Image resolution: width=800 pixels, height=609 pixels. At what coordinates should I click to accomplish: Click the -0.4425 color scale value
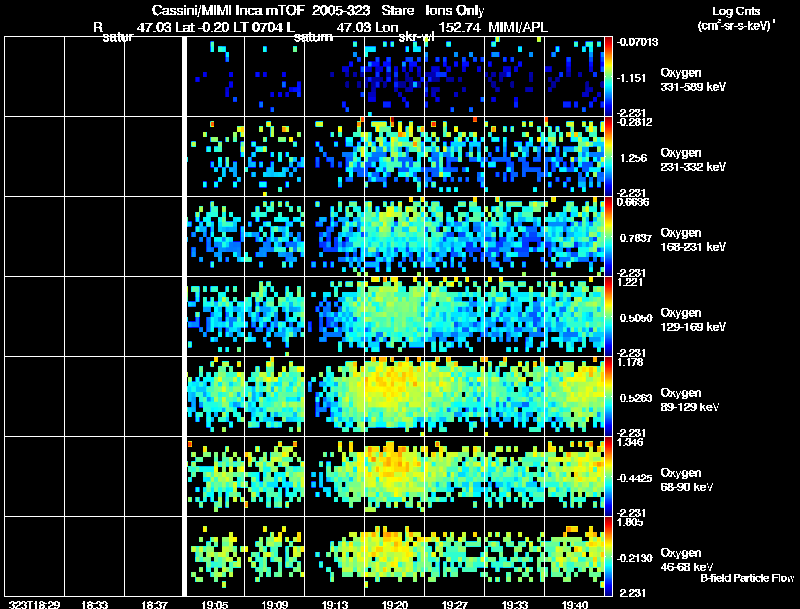634,478
